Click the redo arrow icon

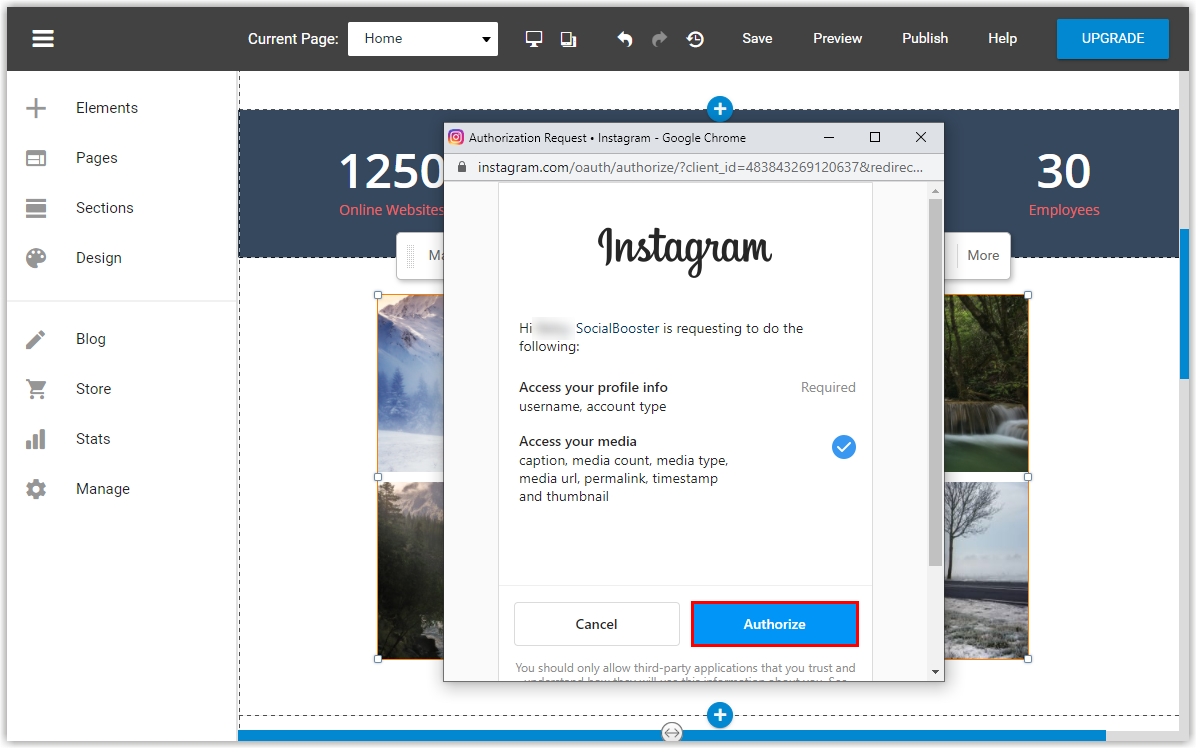[660, 39]
